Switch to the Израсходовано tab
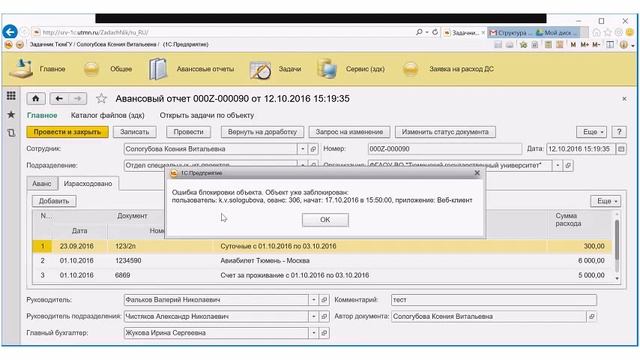Viewport: 640px width, 360px height. pos(88,184)
